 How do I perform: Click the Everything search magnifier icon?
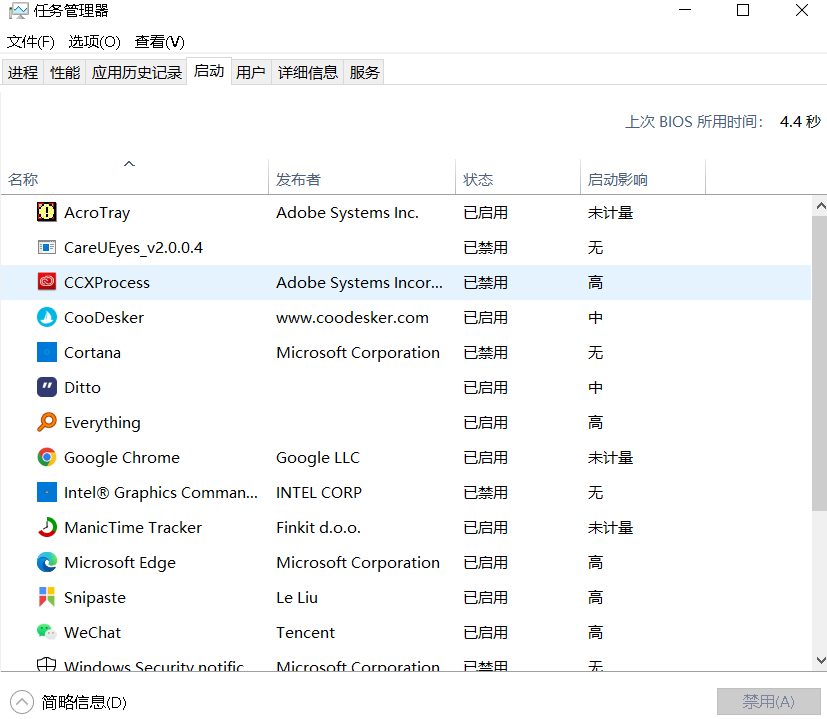pos(46,422)
